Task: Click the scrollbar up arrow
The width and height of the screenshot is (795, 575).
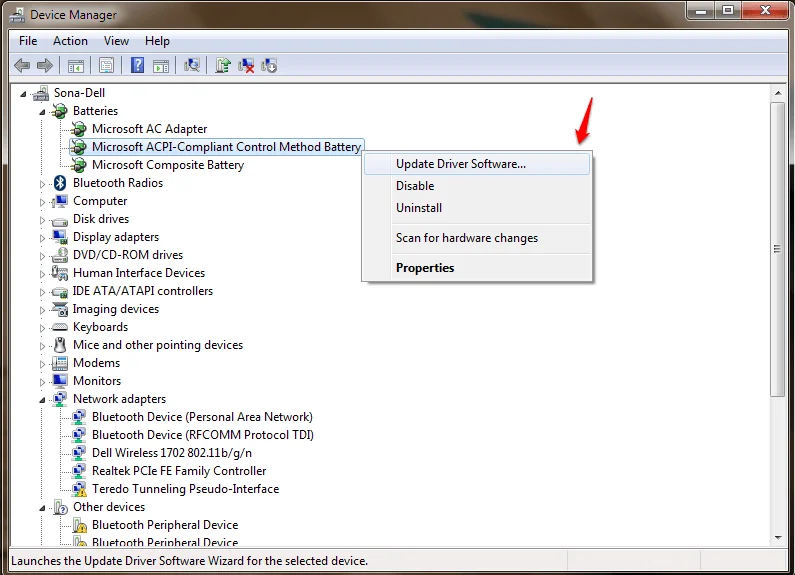Action: click(x=778, y=93)
